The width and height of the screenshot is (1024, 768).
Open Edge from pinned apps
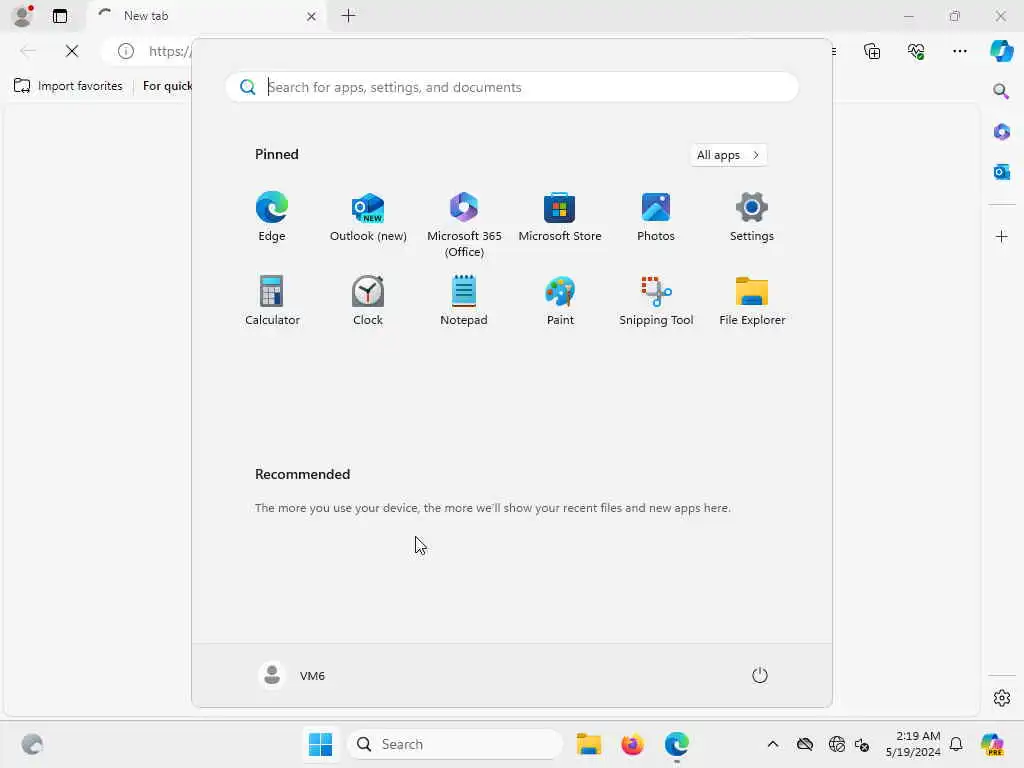272,217
